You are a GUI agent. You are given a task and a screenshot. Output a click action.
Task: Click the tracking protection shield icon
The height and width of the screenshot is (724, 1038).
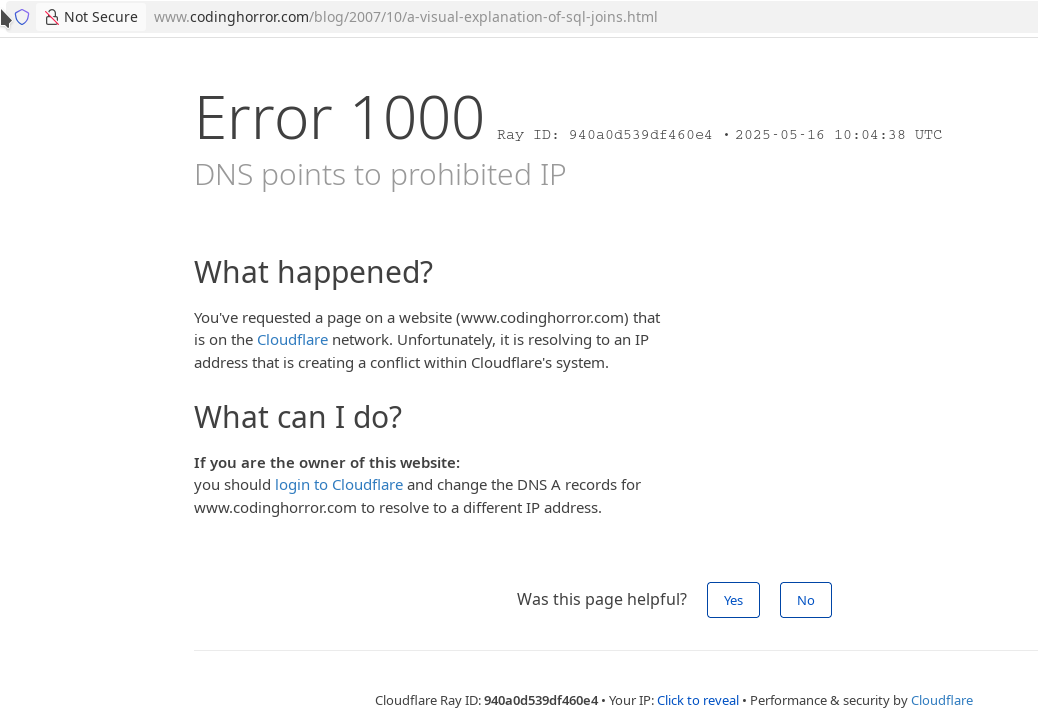22,17
